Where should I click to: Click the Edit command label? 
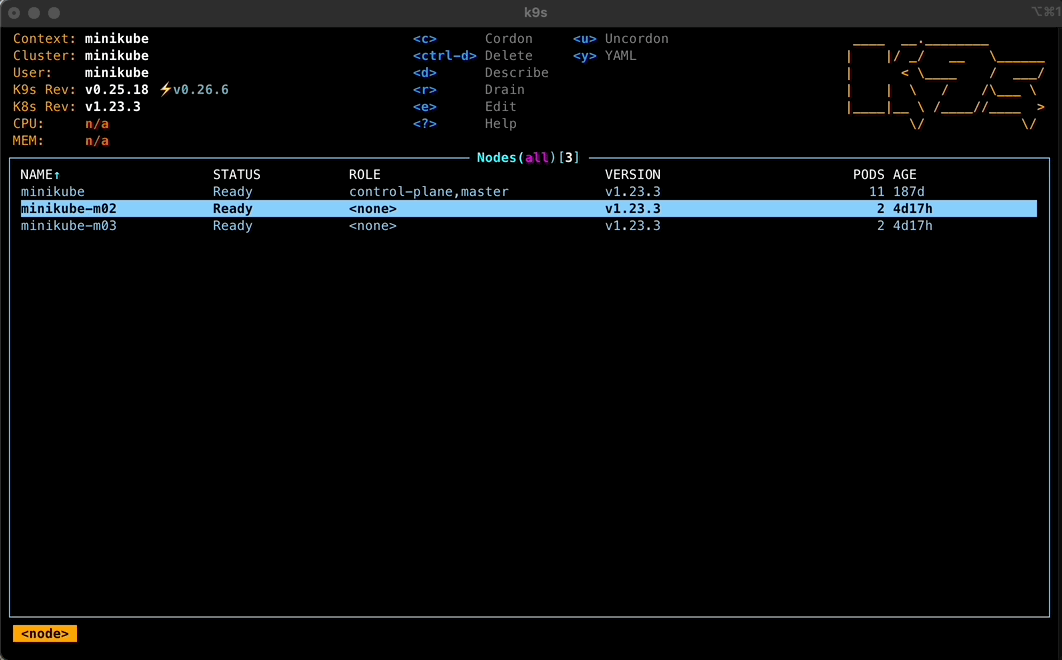(501, 106)
